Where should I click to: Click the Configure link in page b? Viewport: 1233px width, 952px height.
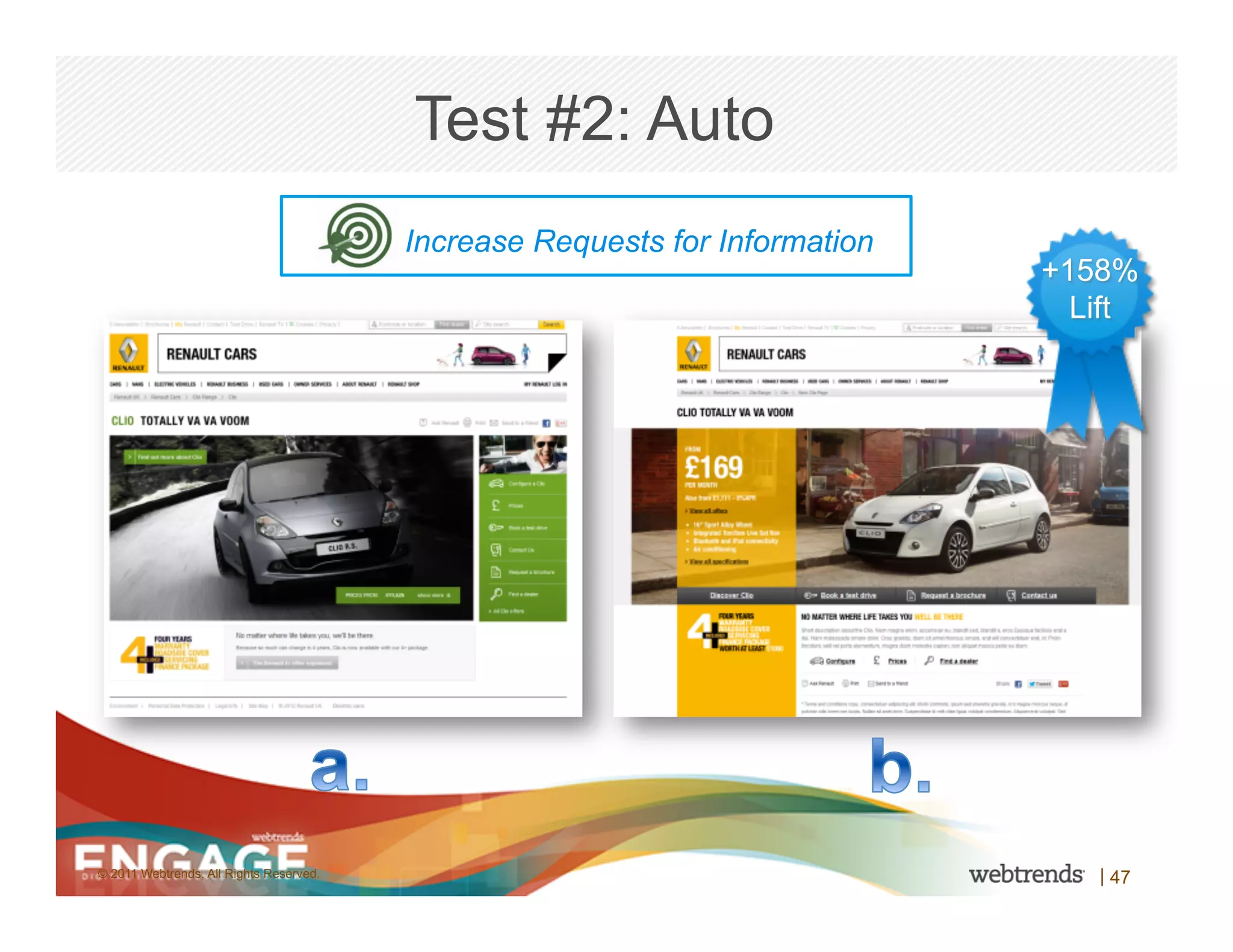(840, 661)
